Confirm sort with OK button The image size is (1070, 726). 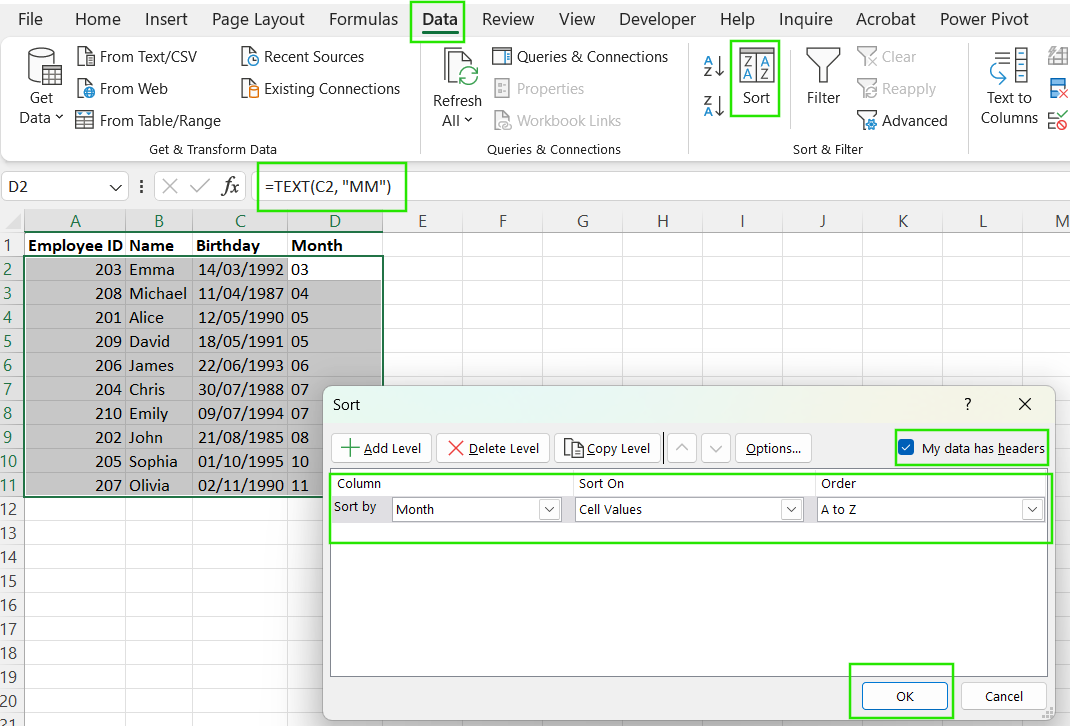pos(905,696)
